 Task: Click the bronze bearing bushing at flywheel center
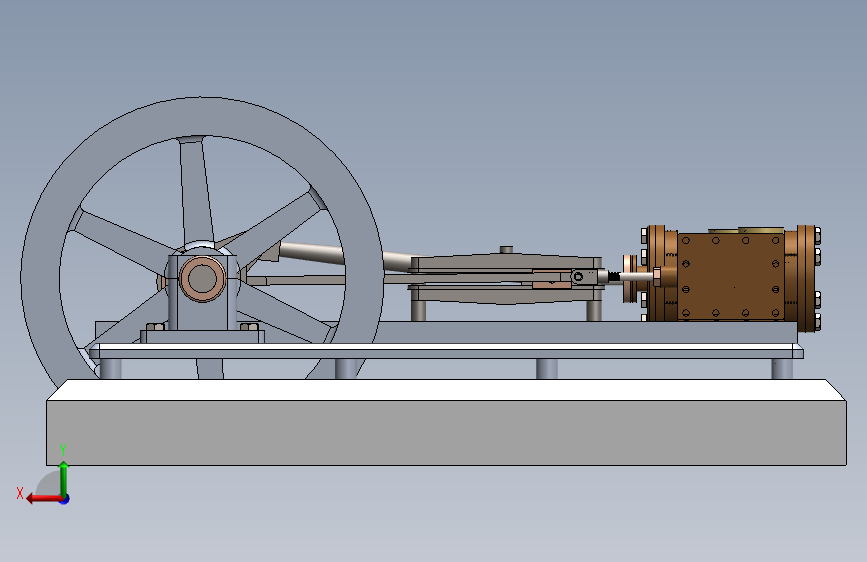[202, 279]
